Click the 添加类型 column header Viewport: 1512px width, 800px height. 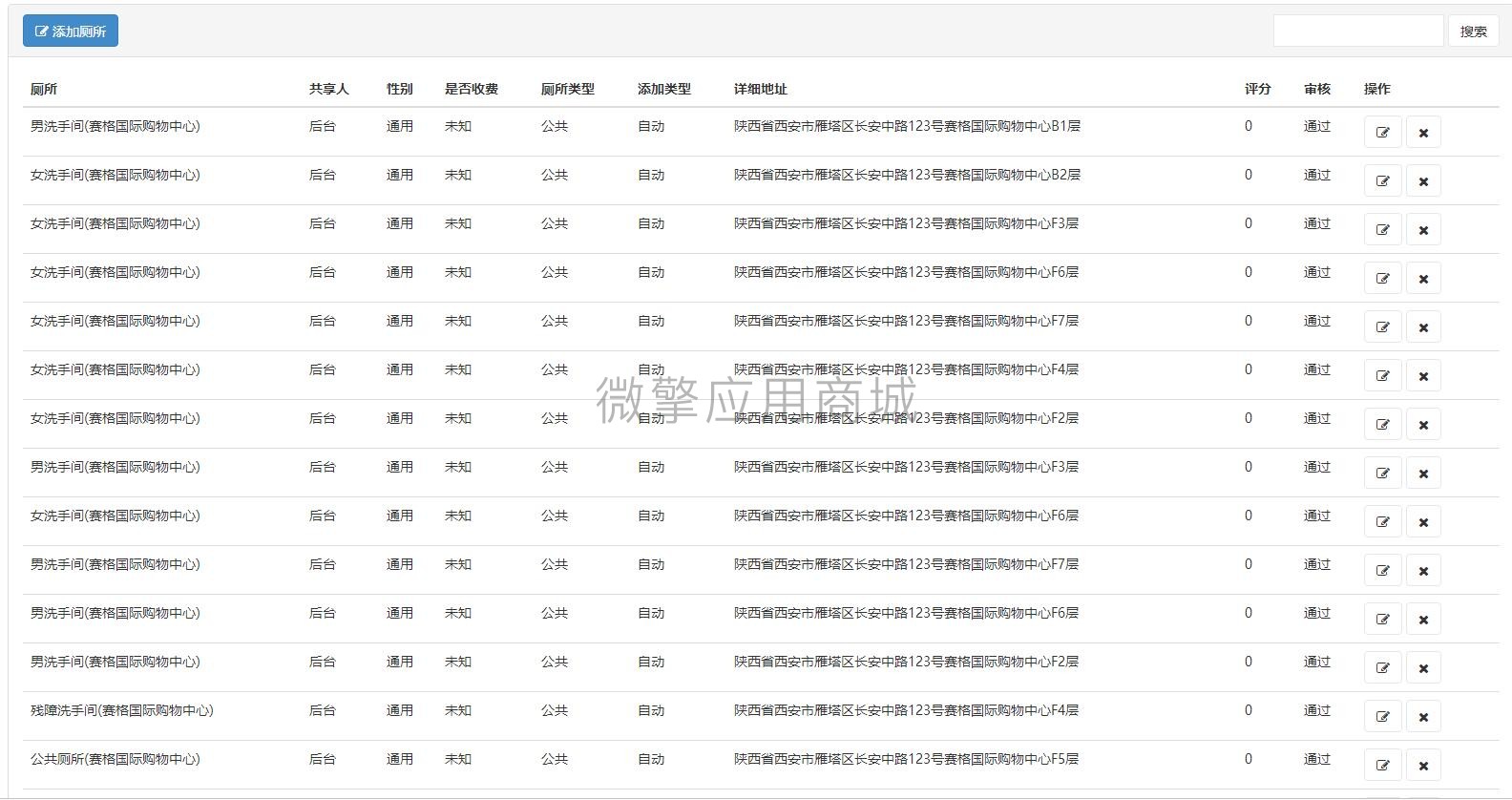[664, 89]
